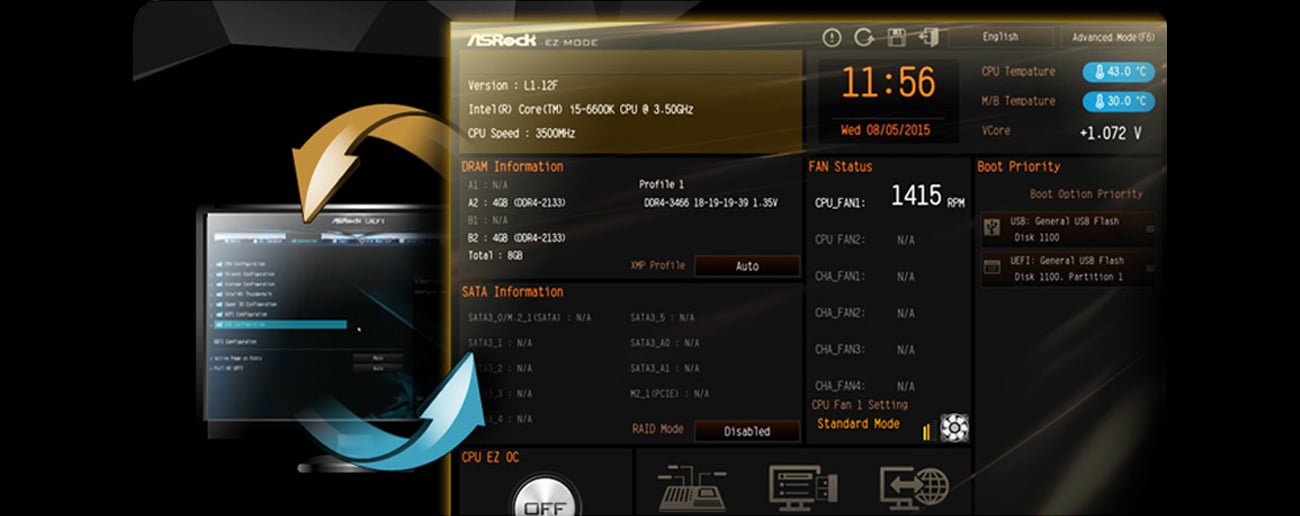
Task: Click the circular arrow load defaults icon
Action: 863,38
